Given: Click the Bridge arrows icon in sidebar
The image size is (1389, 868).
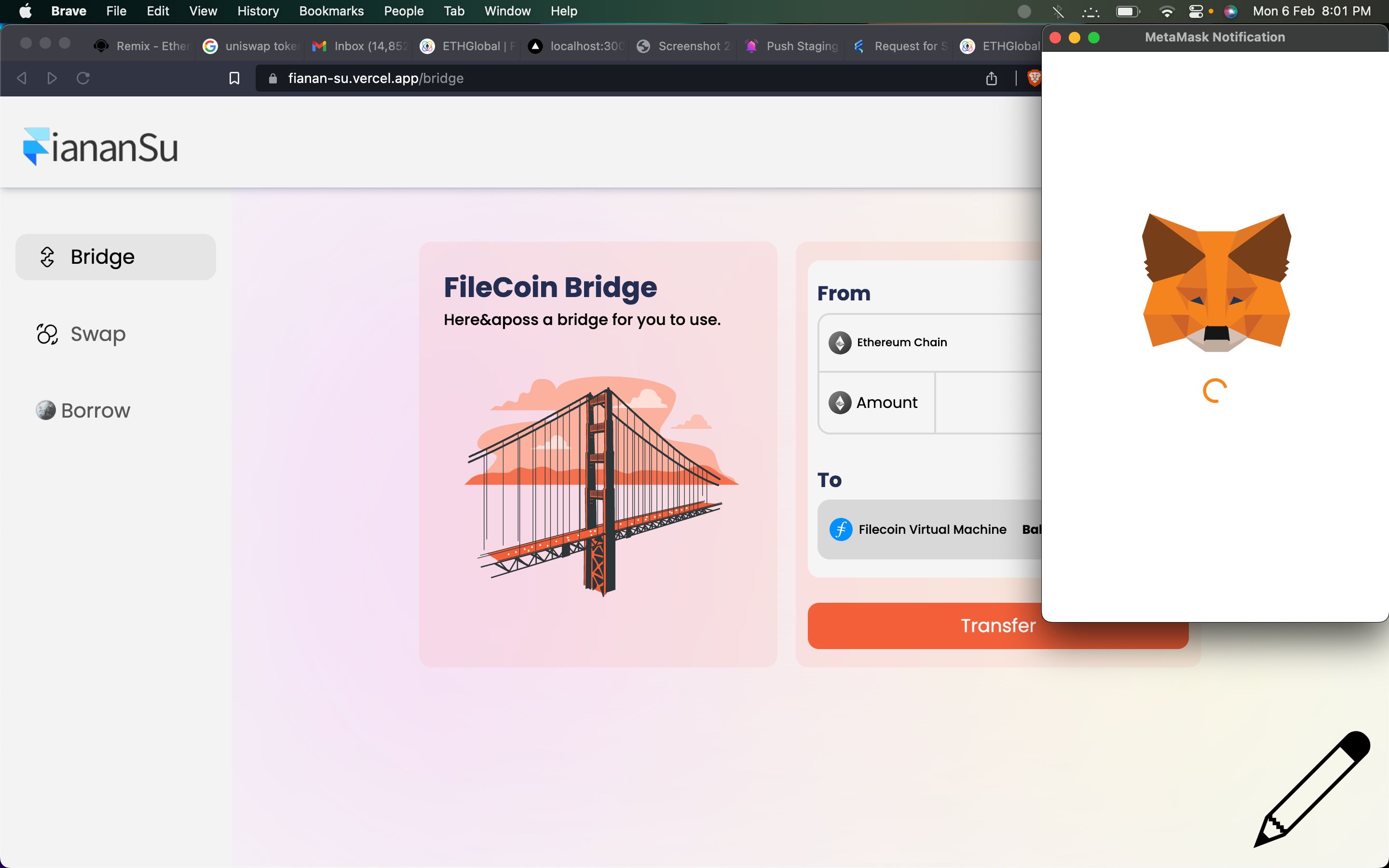Looking at the screenshot, I should tap(47, 257).
